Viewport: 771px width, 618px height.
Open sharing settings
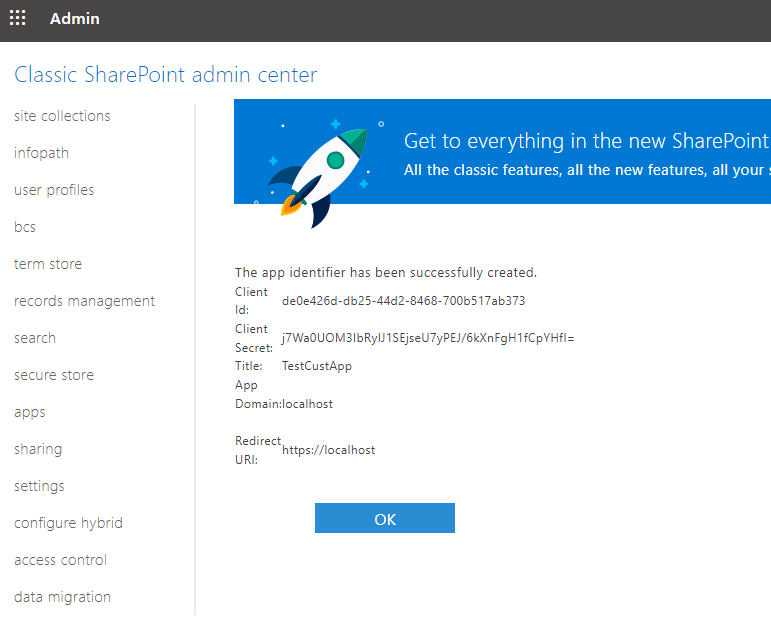38,449
